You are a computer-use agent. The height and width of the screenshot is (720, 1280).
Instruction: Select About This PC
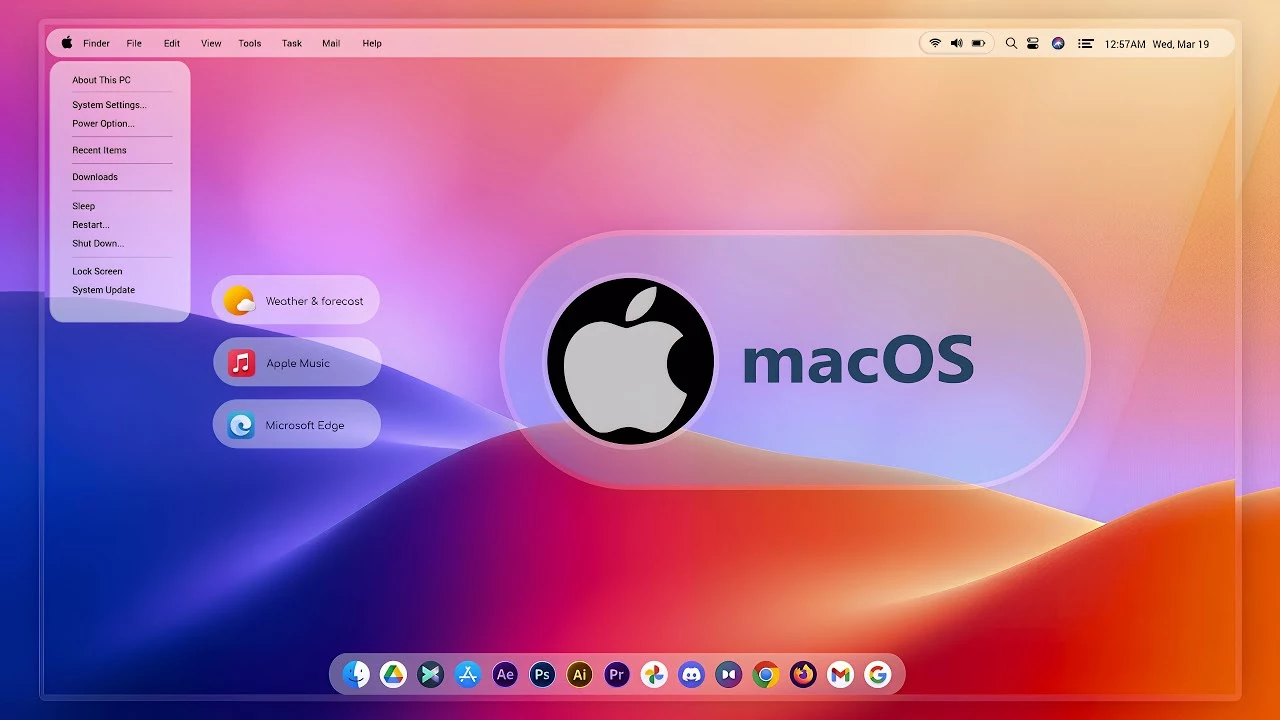101,80
